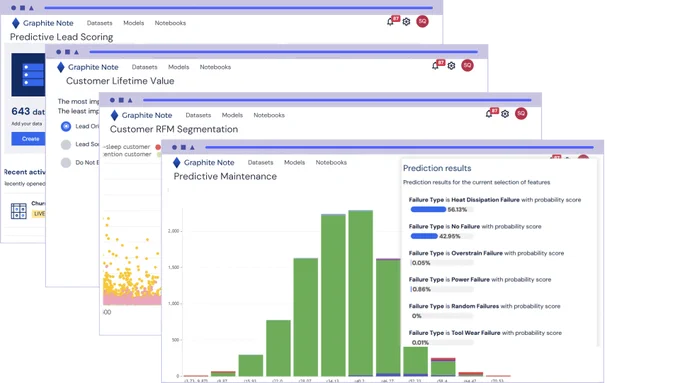Open Models in Predictive Lead Scoring window

(134, 23)
